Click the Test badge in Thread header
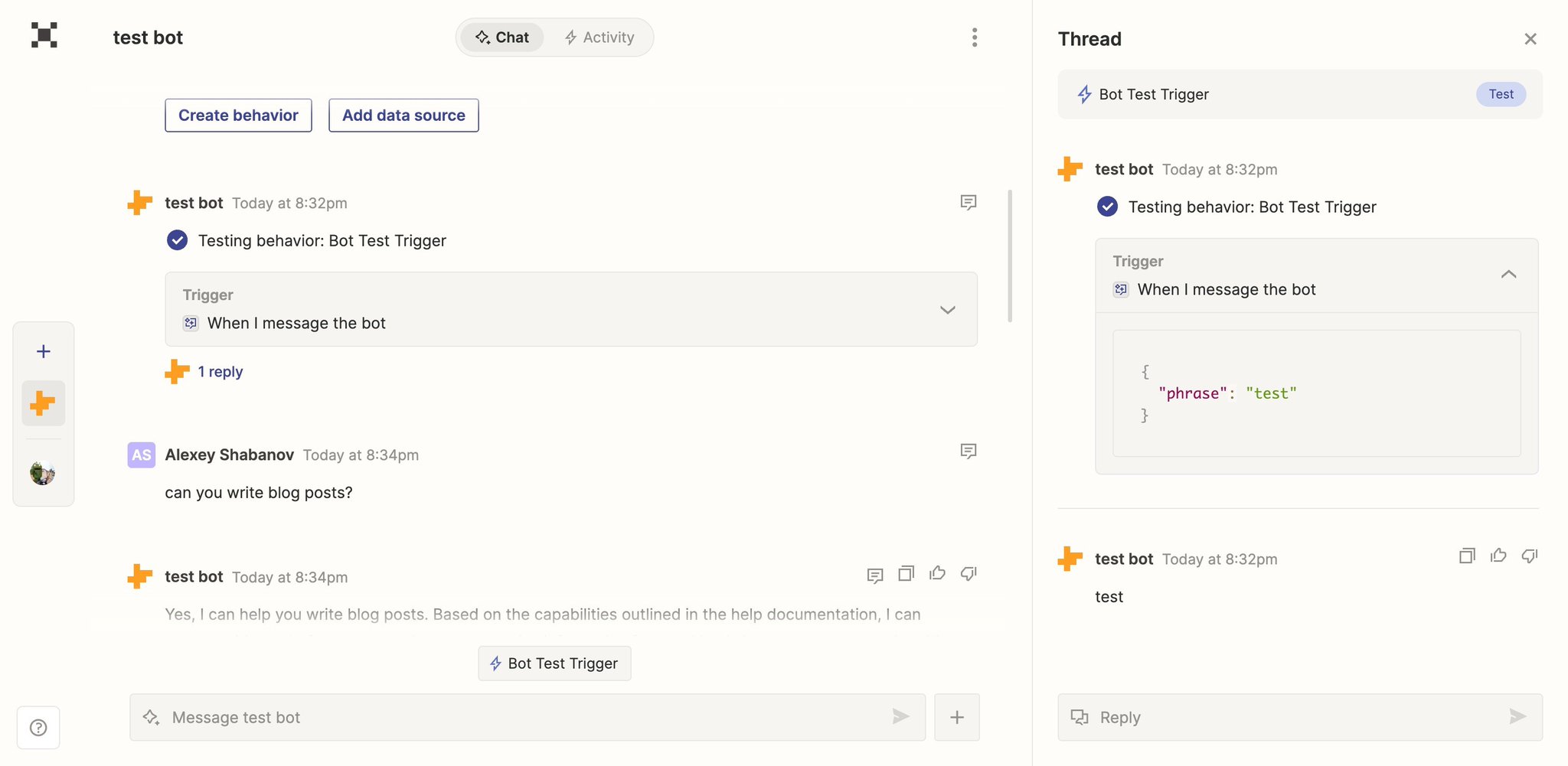This screenshot has height=766, width=1568. coord(1501,94)
